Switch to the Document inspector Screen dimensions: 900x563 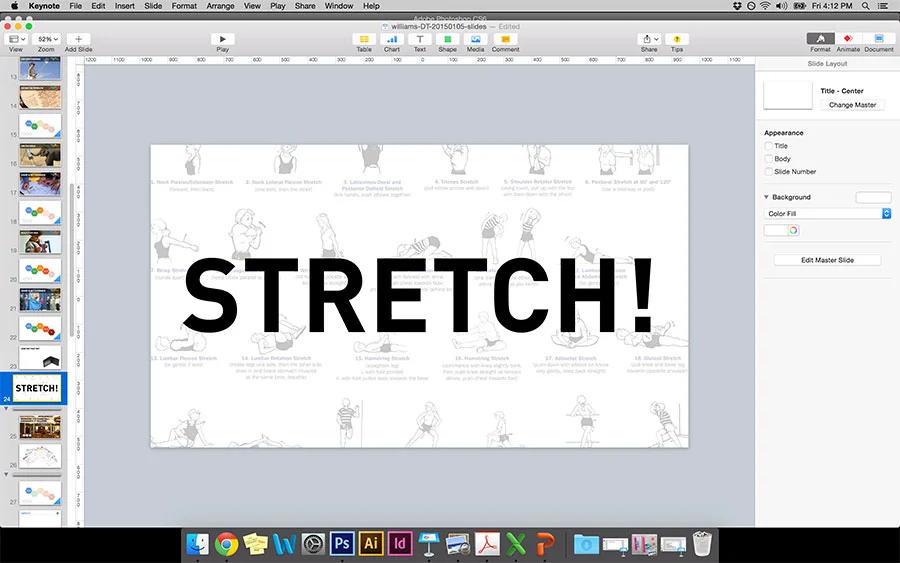(879, 38)
